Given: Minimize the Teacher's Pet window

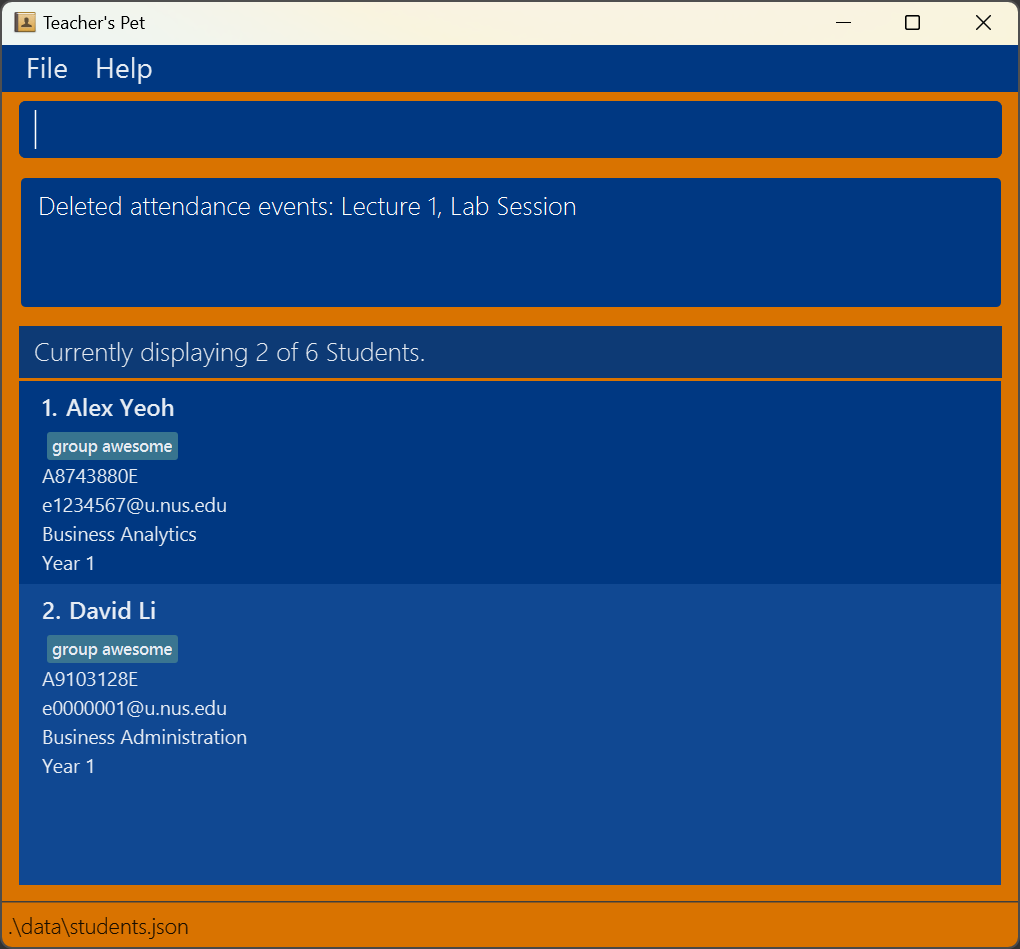Looking at the screenshot, I should coord(843,23).
